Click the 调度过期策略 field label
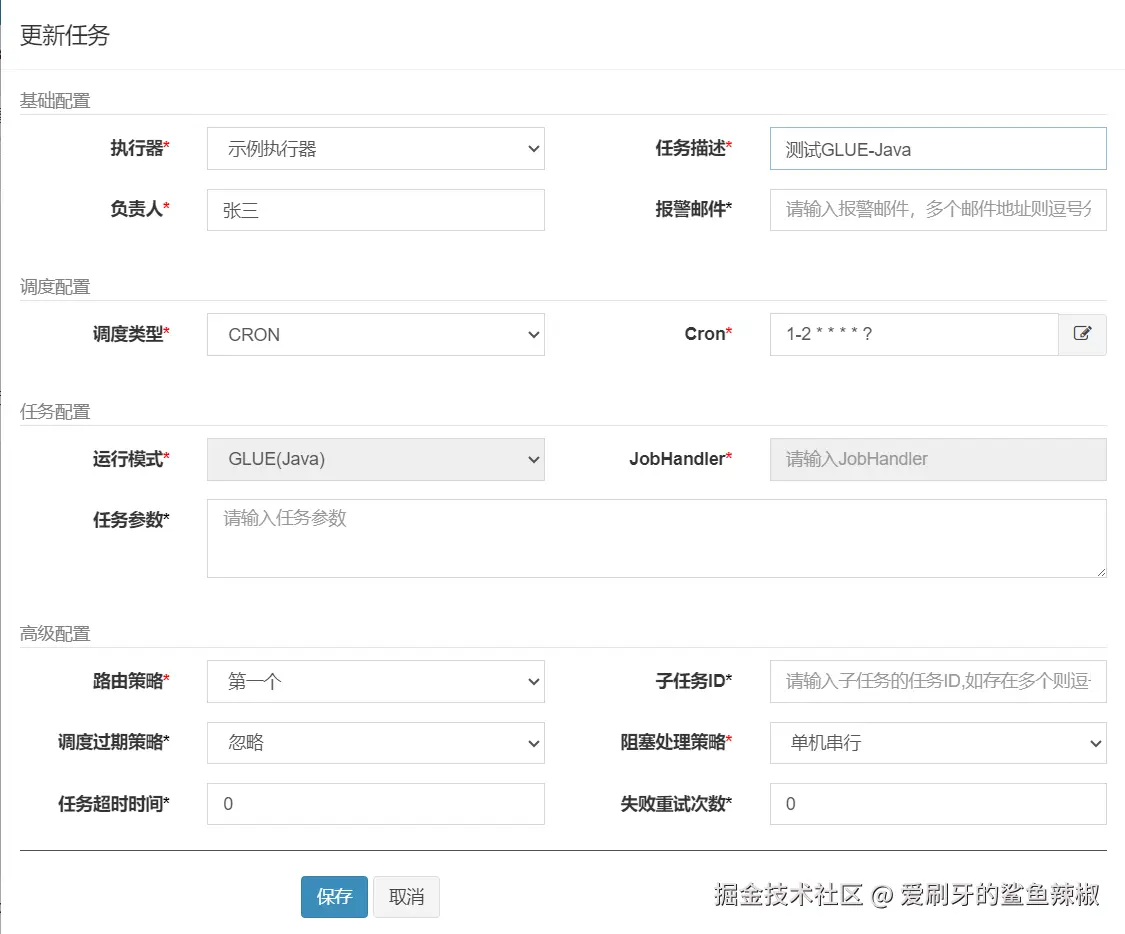 [114, 742]
